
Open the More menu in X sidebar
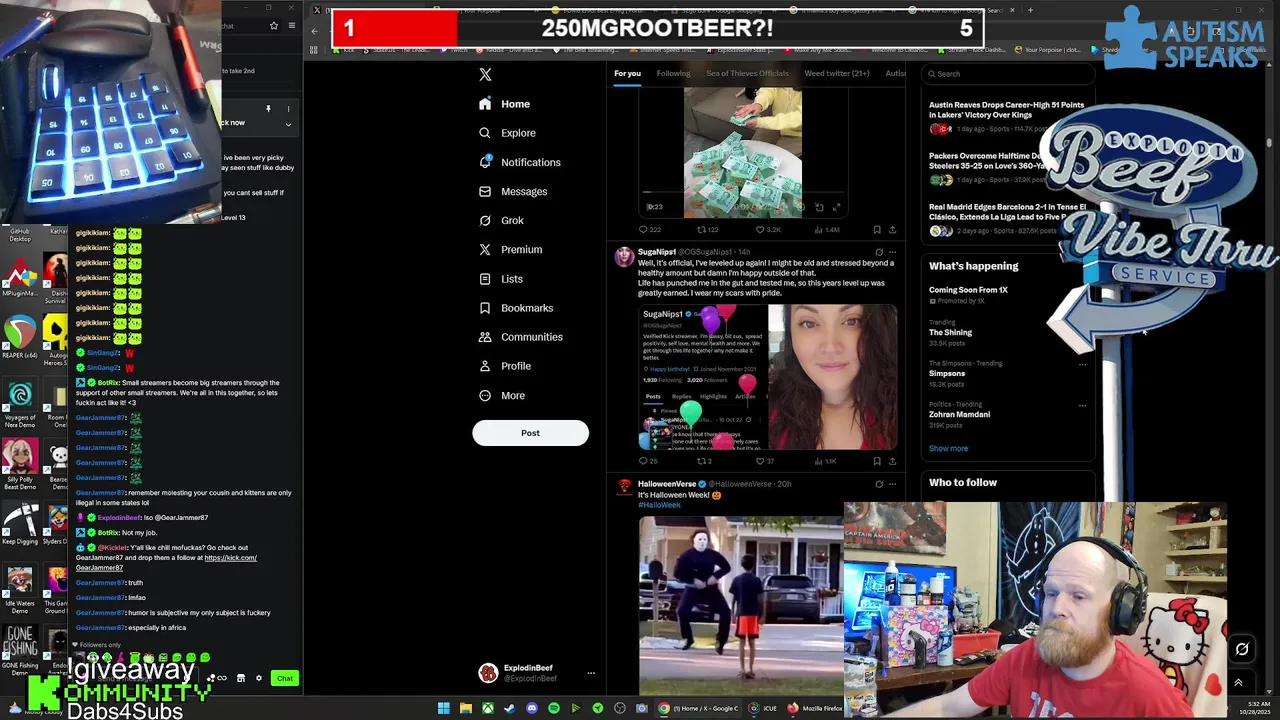pyautogui.click(x=502, y=395)
